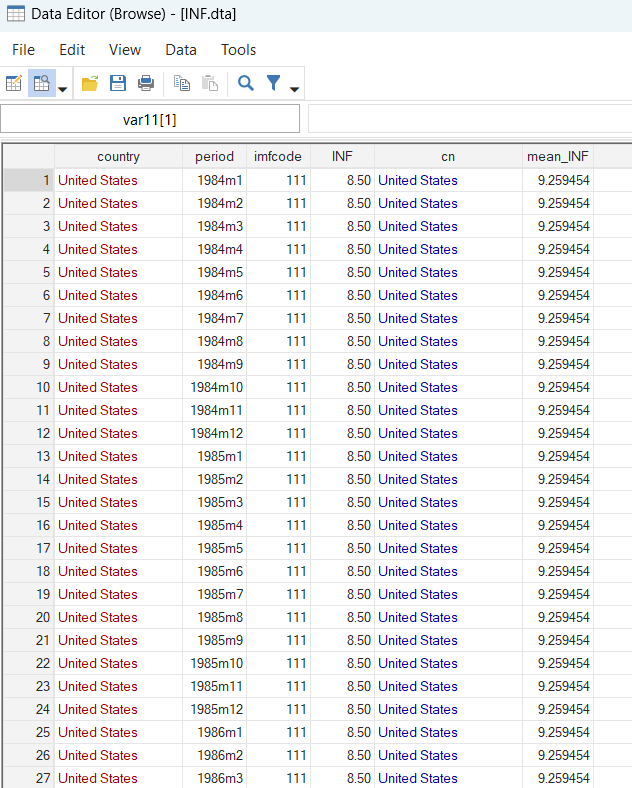Image resolution: width=632 pixels, height=788 pixels.
Task: Expand the dropdown arrow beside Browse mode
Action: tap(63, 90)
